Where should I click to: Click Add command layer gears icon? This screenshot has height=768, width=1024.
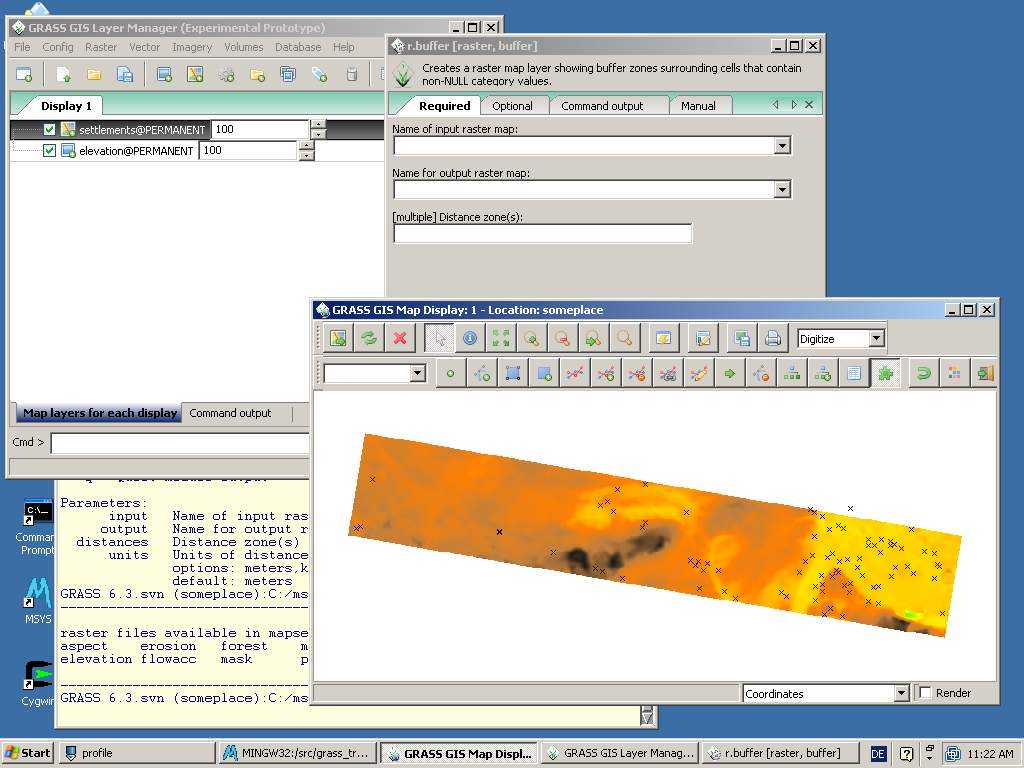pyautogui.click(x=227, y=74)
